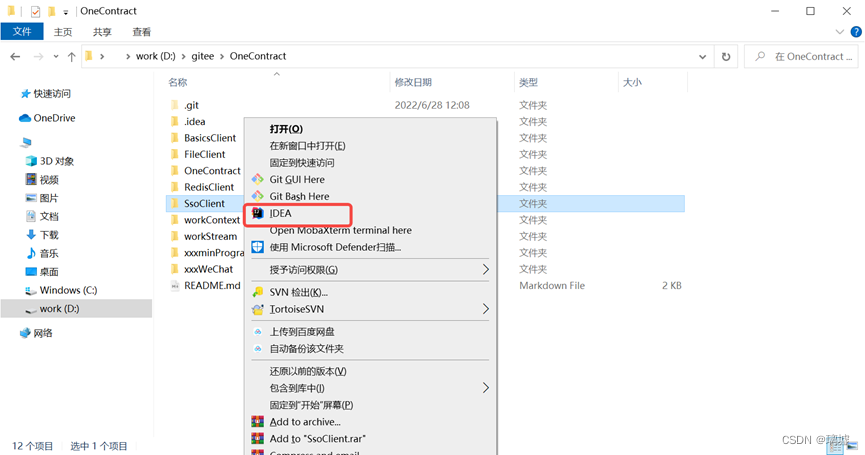Click the 下载 arrow icon in sidebar
The image size is (865, 455).
pos(31,234)
